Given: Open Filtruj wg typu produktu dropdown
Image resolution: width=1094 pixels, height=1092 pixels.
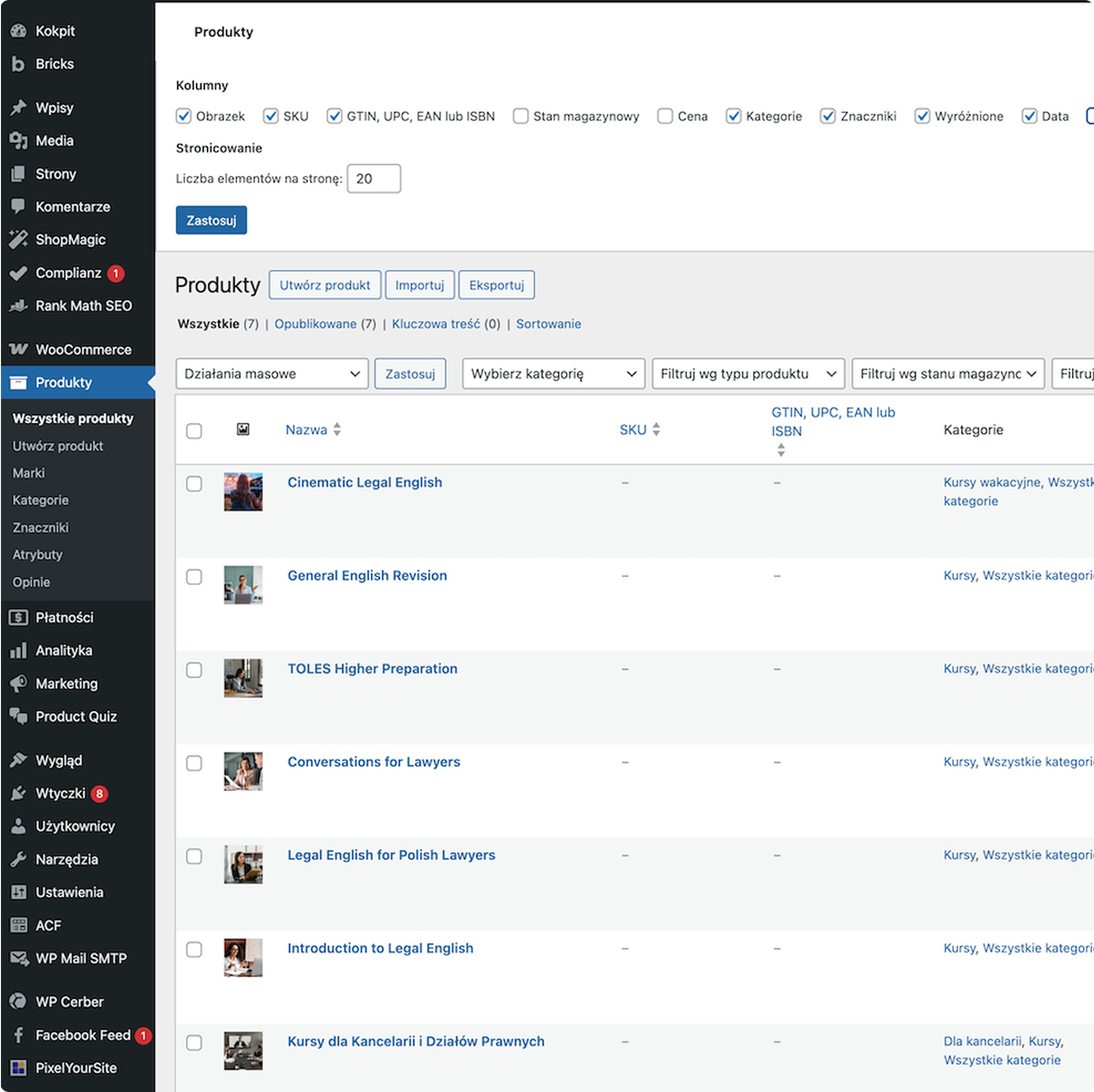Looking at the screenshot, I should tap(748, 374).
